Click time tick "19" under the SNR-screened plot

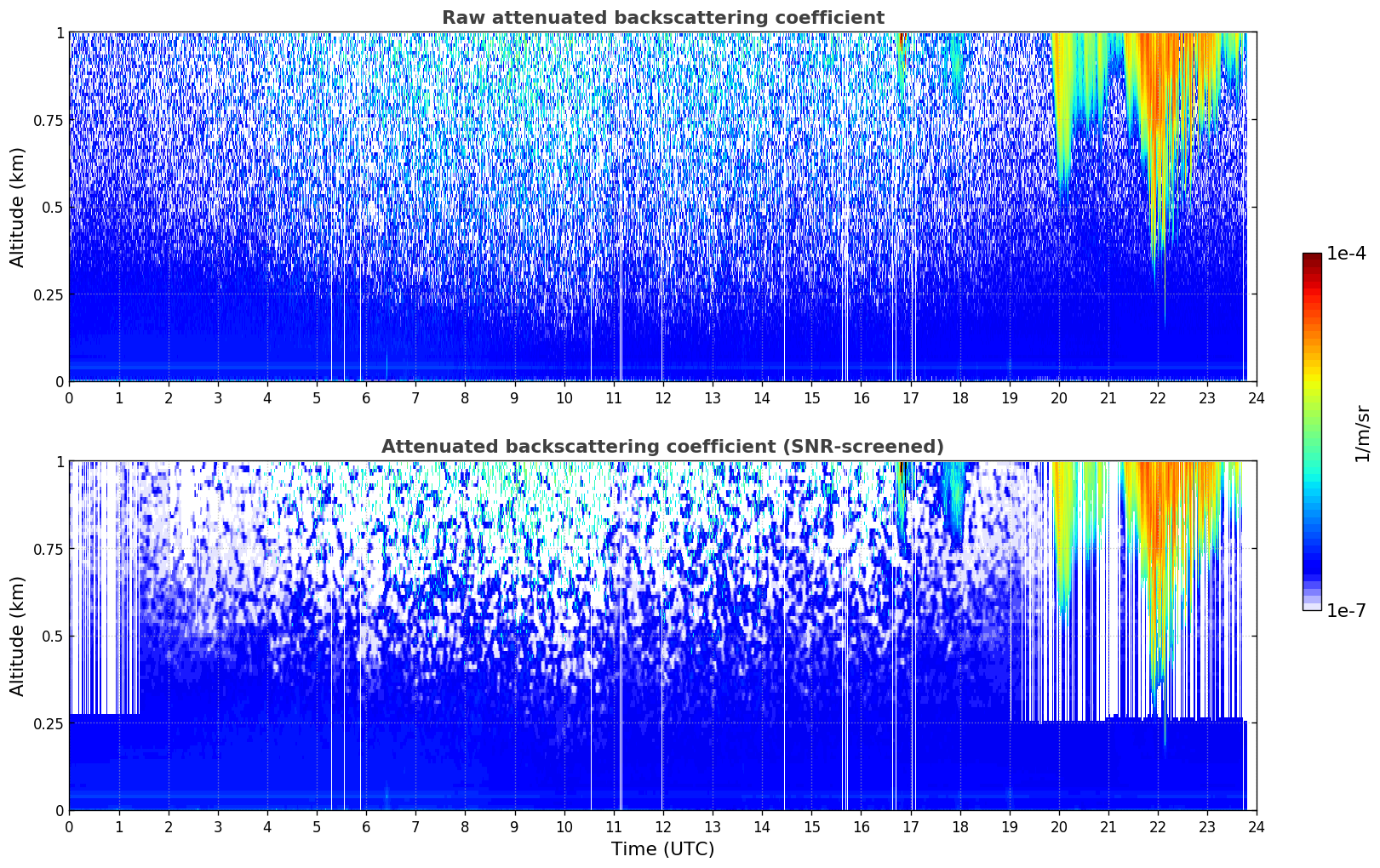[1009, 826]
